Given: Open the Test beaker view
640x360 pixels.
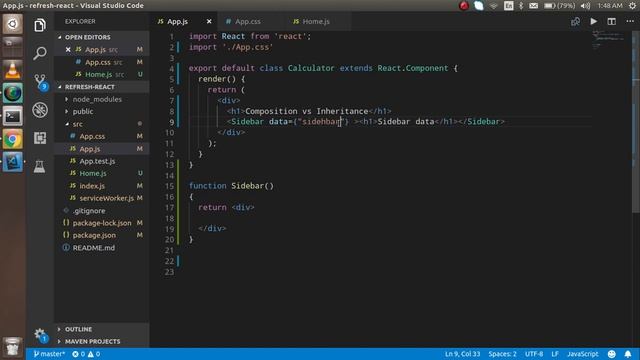Looking at the screenshot, I should coord(40,166).
